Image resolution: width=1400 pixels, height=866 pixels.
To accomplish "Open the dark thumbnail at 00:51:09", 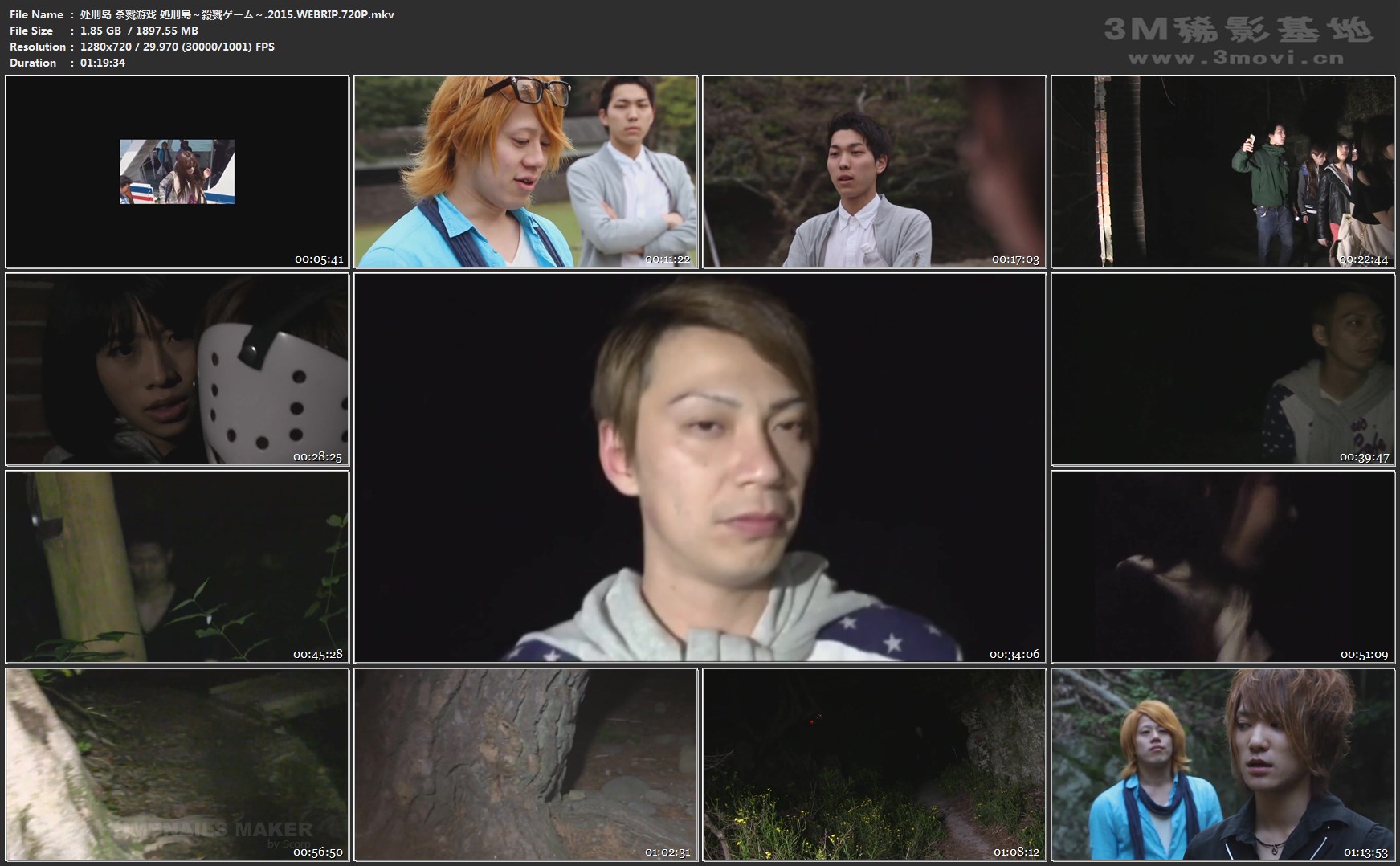I will tap(1222, 566).
